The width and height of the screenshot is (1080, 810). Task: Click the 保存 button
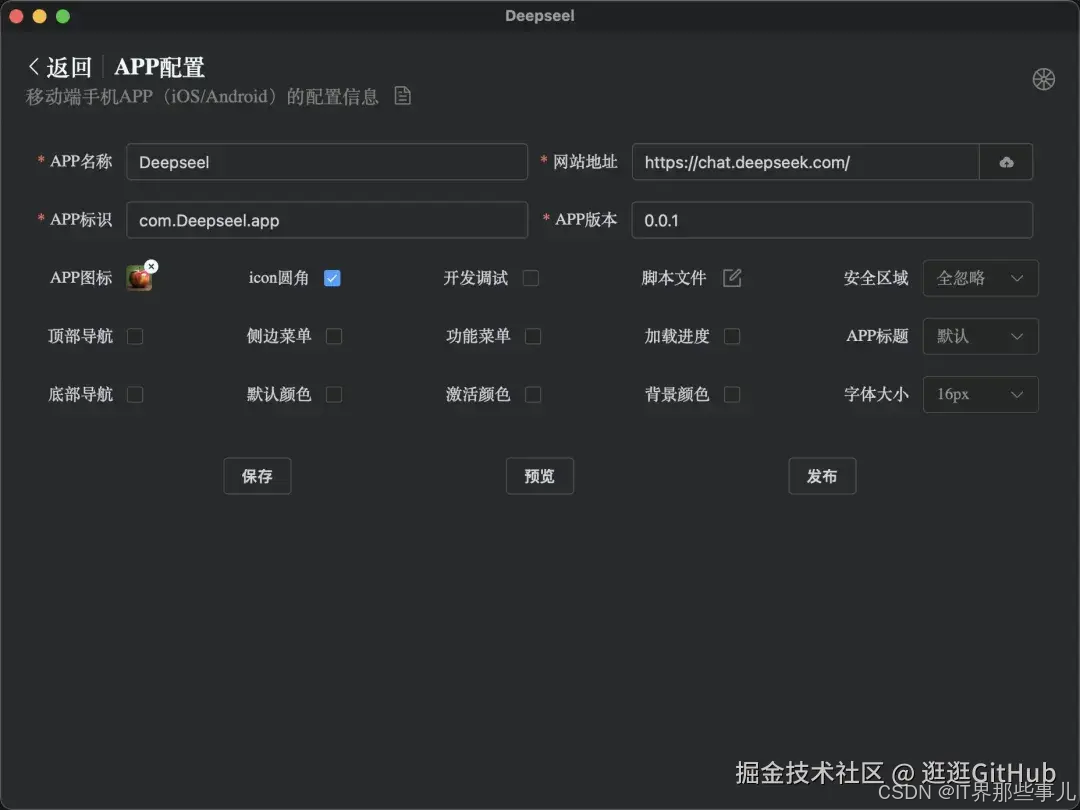[257, 476]
